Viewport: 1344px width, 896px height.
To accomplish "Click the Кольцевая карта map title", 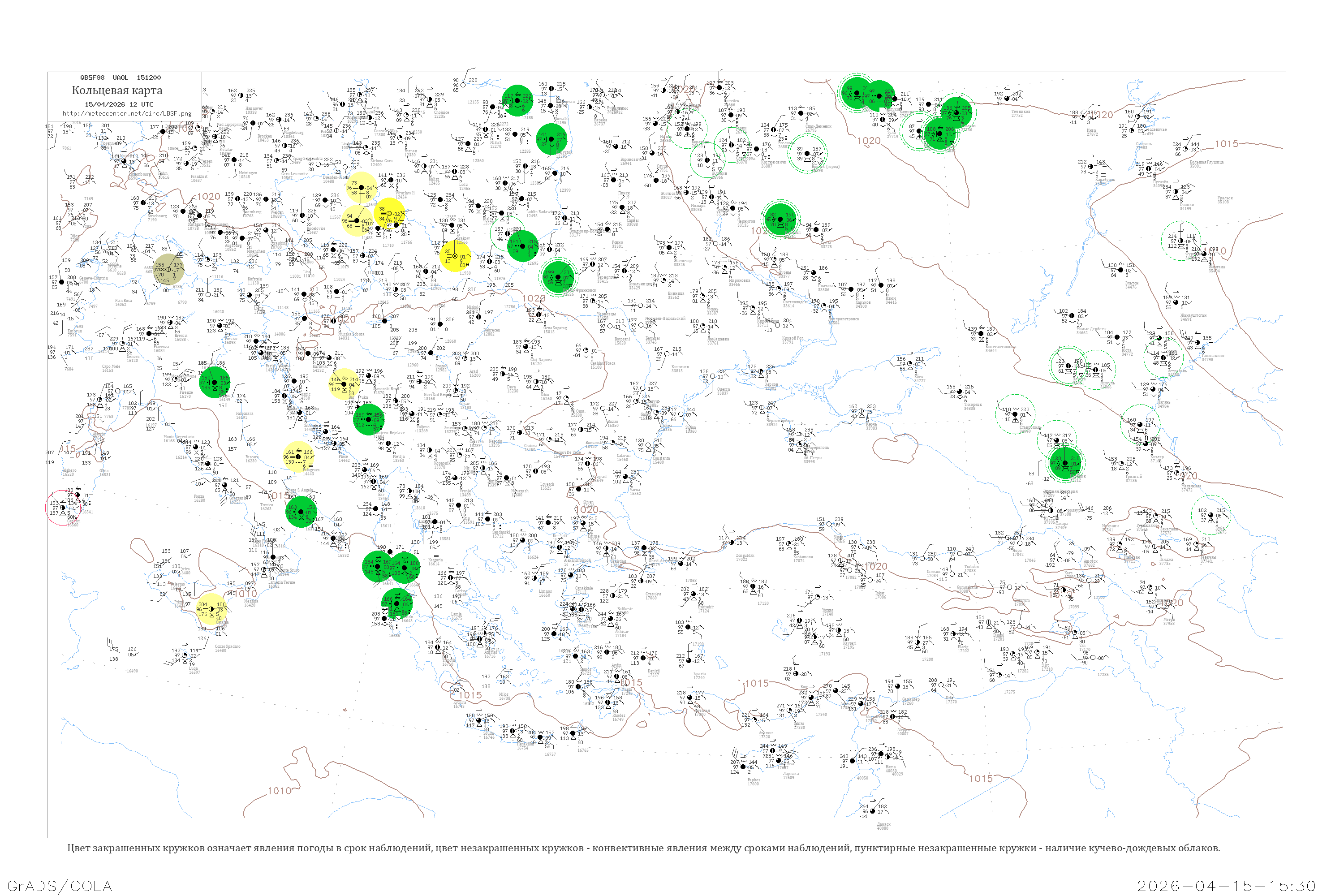I will pos(116,90).
